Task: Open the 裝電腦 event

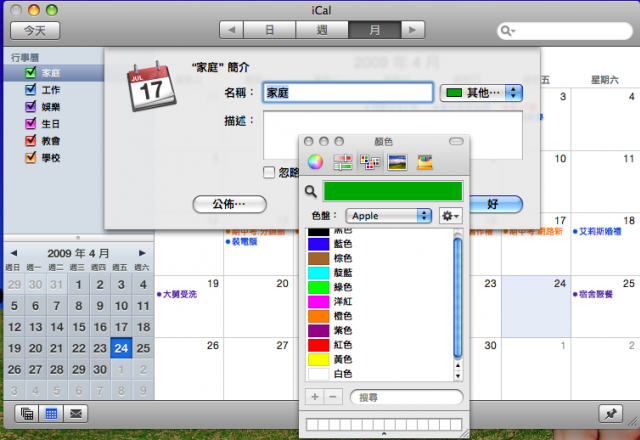Action: pyautogui.click(x=244, y=242)
